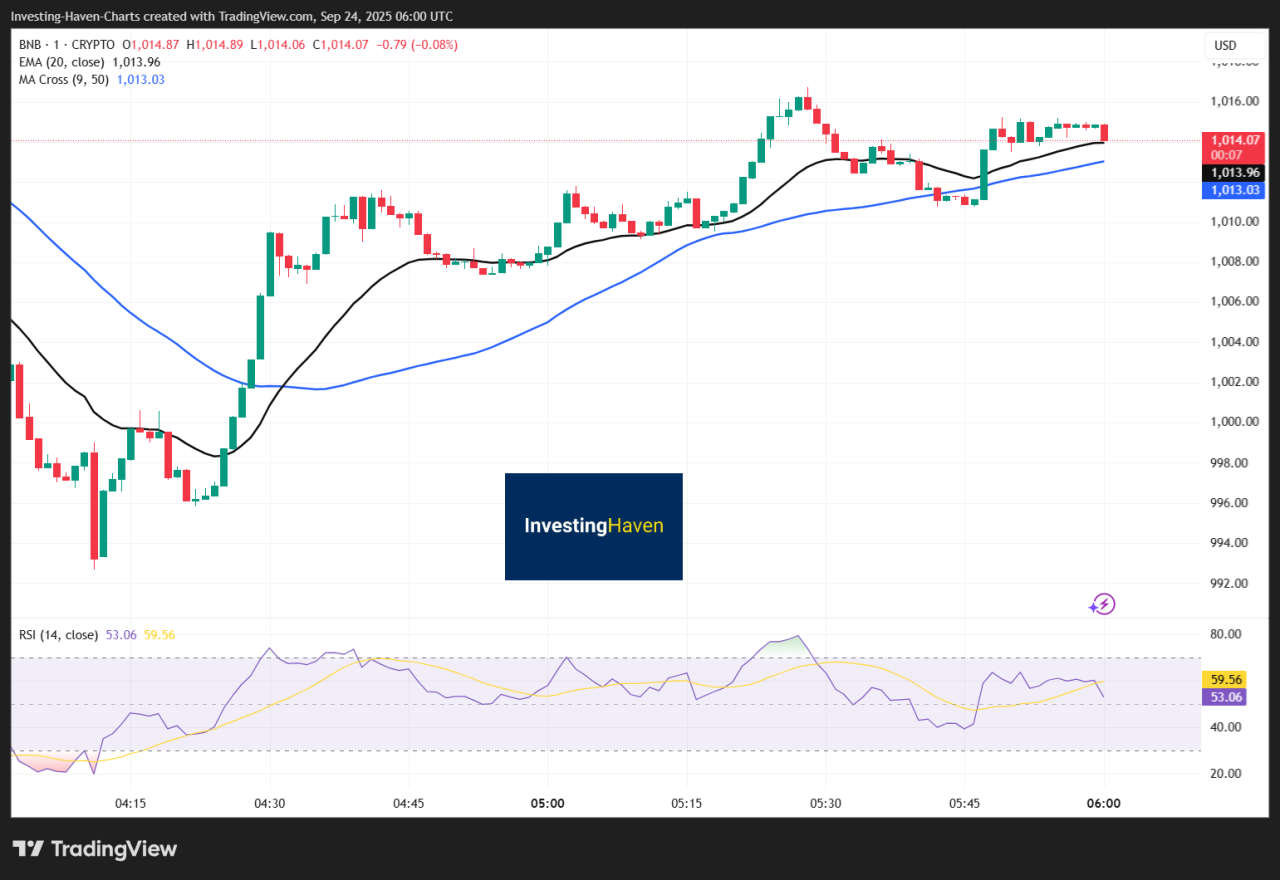Click the yellow RSI value tag 59.56
Image resolution: width=1280 pixels, height=880 pixels.
coord(1226,680)
